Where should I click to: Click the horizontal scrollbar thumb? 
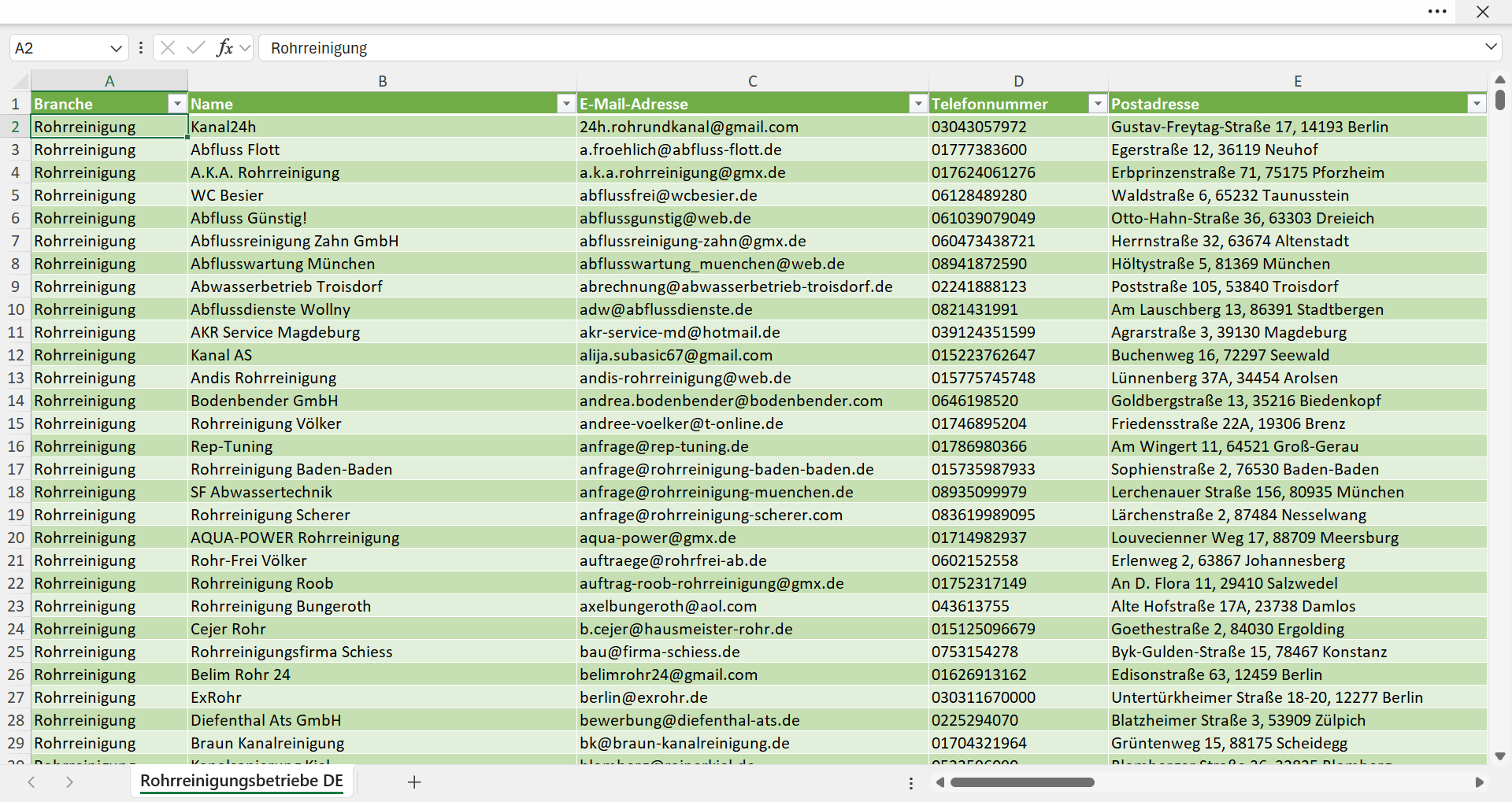1022,782
